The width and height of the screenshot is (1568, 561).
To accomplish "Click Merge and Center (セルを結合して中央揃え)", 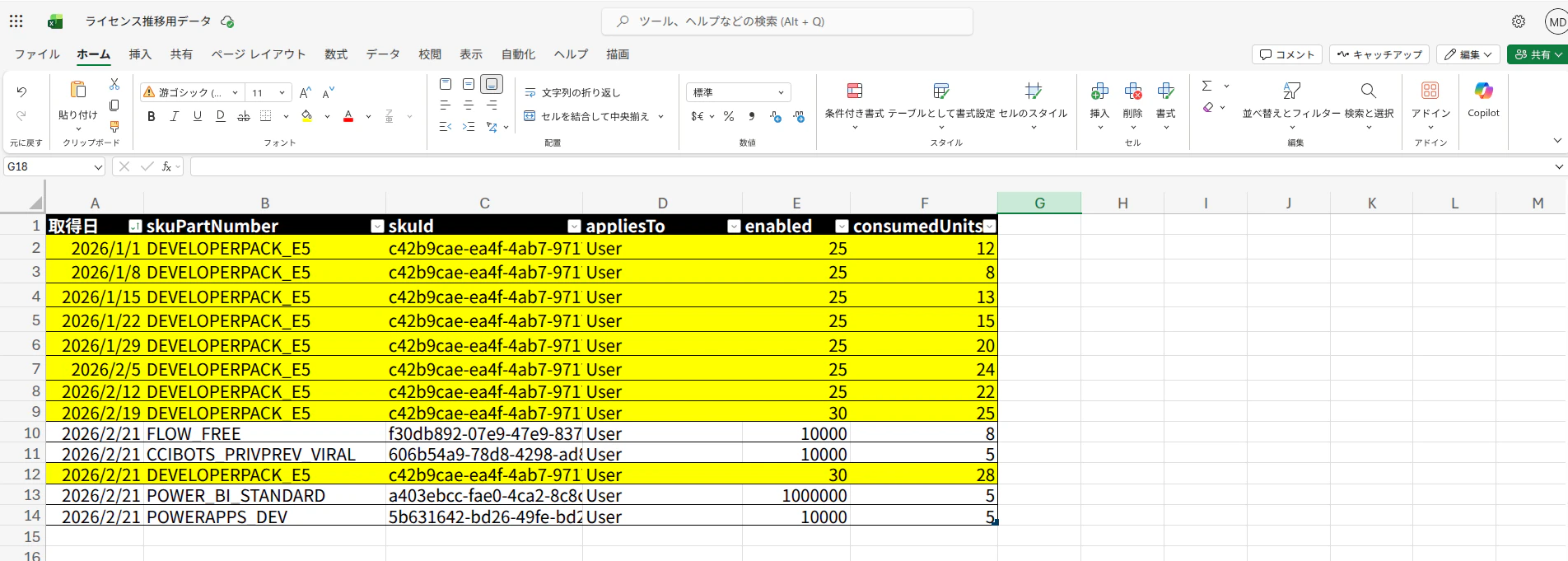I will (x=587, y=117).
